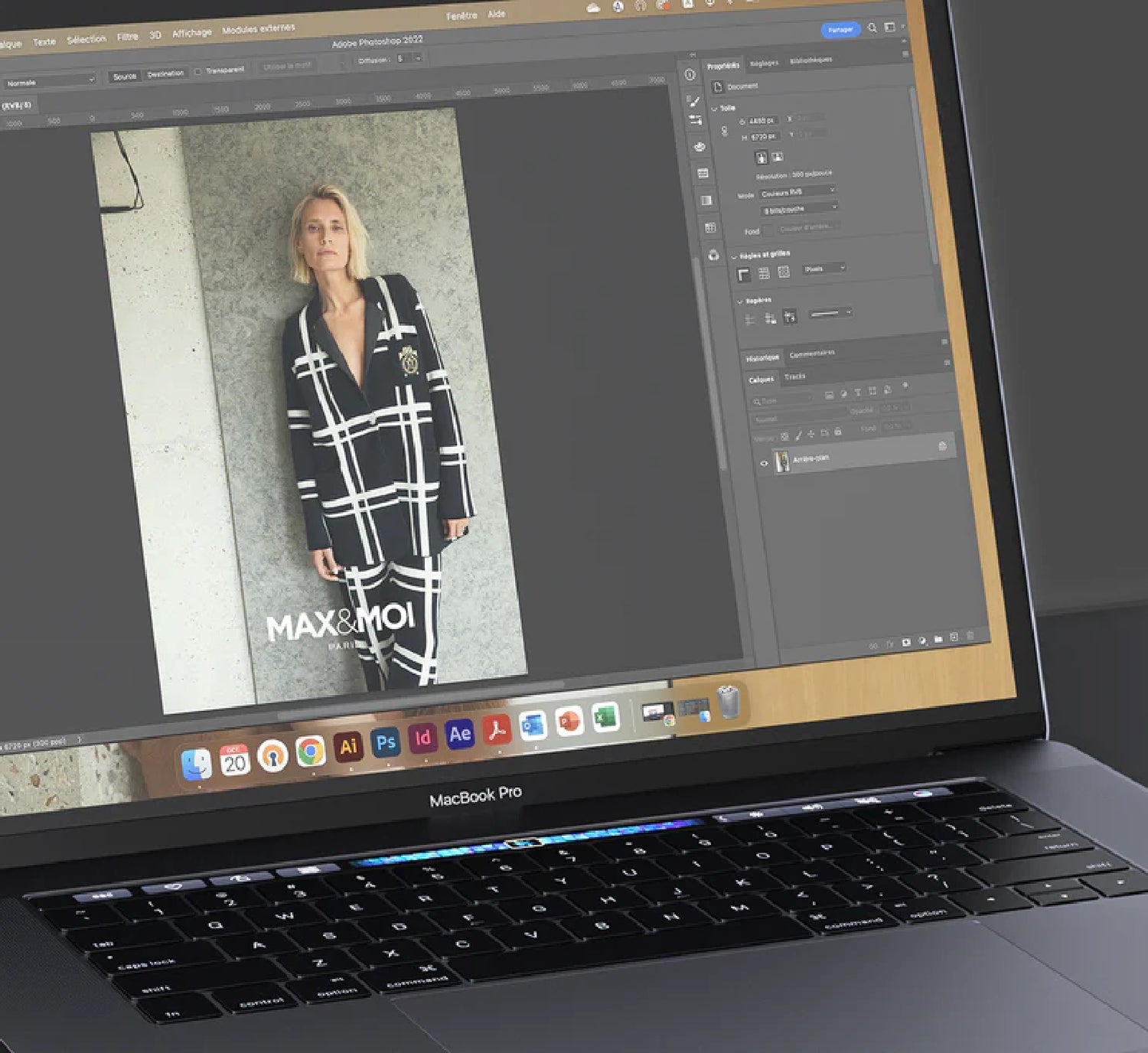The height and width of the screenshot is (1053, 1148).
Task: Toggle layer filtering on/off switch
Action: point(905,385)
